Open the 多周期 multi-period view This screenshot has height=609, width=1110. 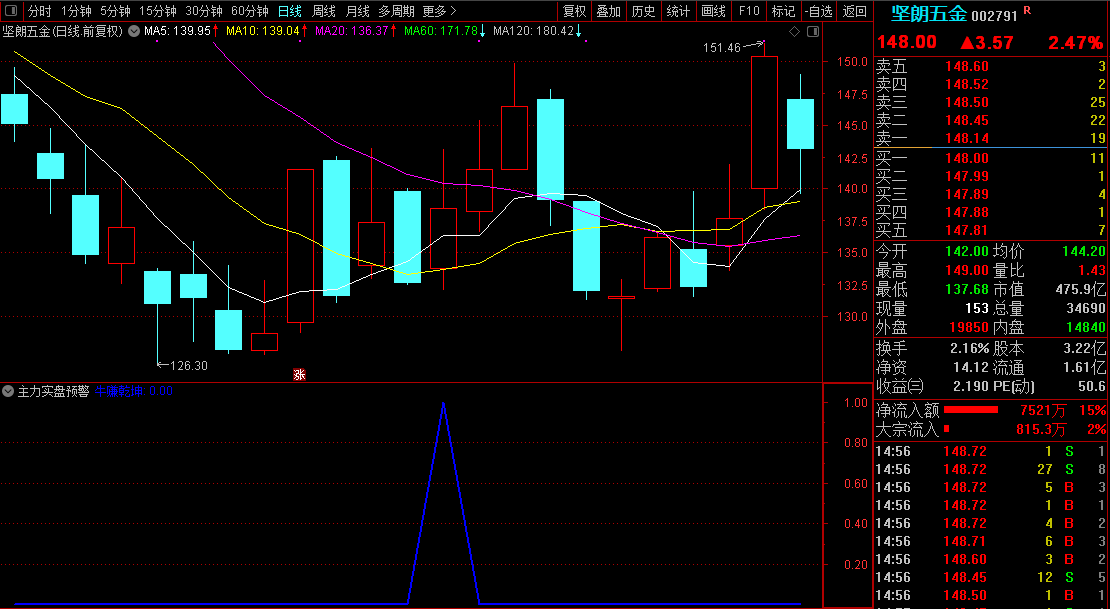[397, 11]
